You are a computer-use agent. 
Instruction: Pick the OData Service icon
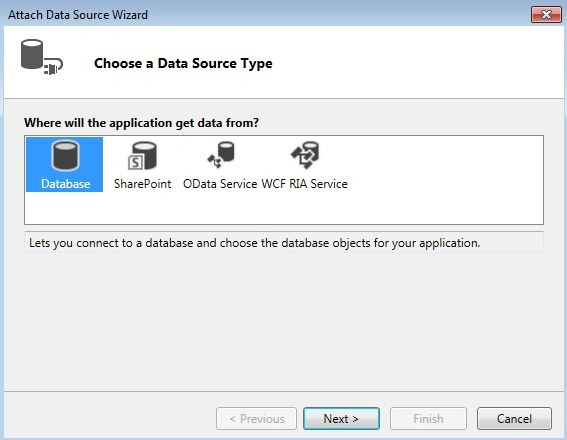[x=221, y=155]
